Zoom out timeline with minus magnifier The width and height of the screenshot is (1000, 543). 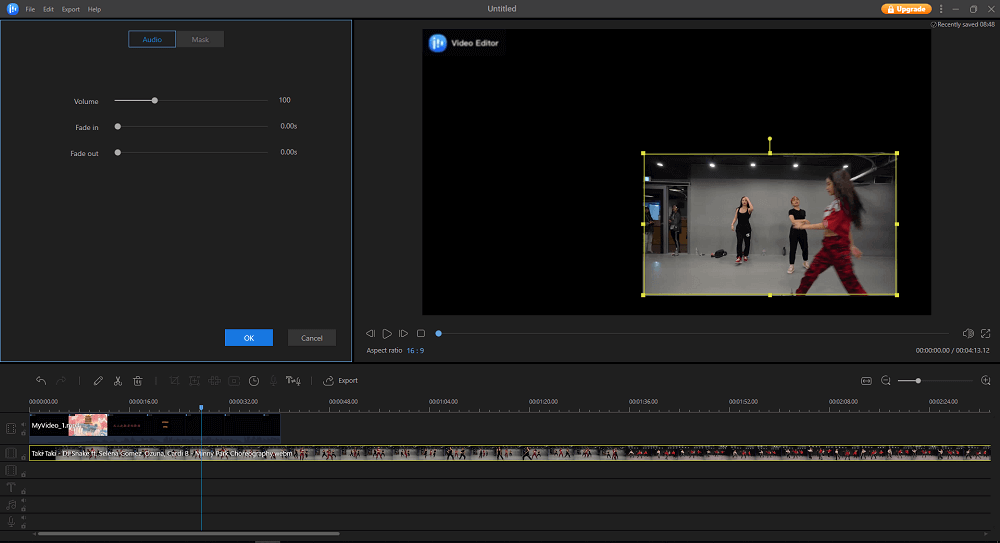pos(885,381)
